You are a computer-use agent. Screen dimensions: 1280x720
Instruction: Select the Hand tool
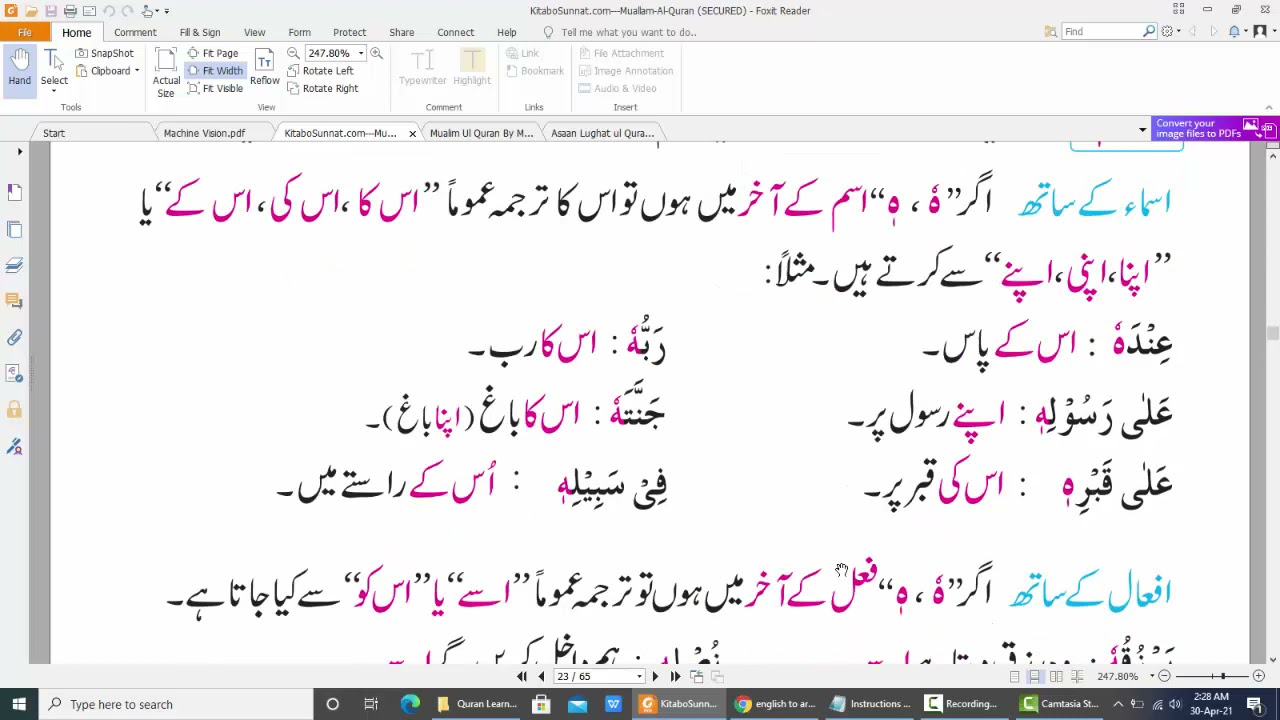(x=19, y=70)
